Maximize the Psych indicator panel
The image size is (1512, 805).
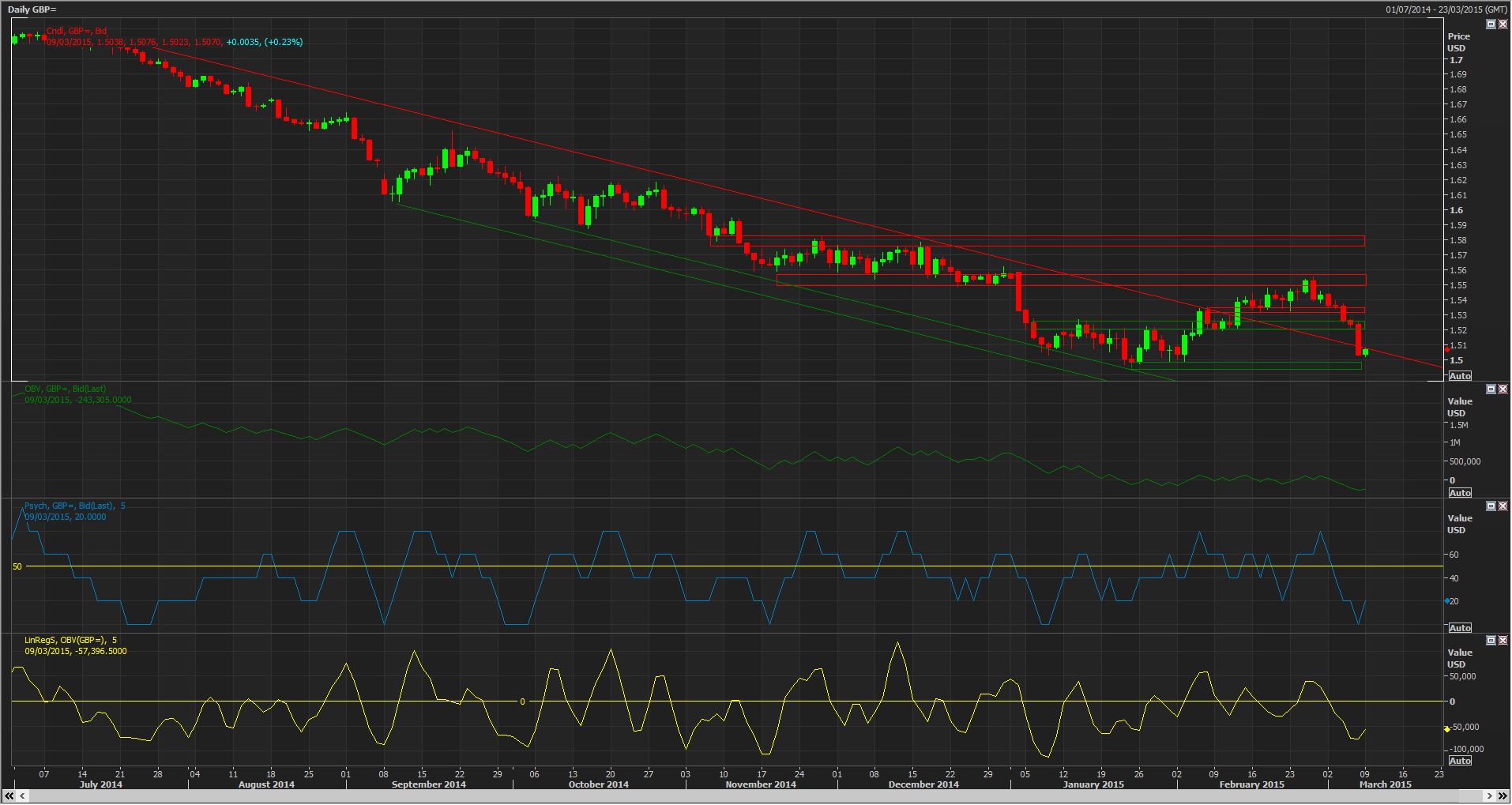(1491, 506)
